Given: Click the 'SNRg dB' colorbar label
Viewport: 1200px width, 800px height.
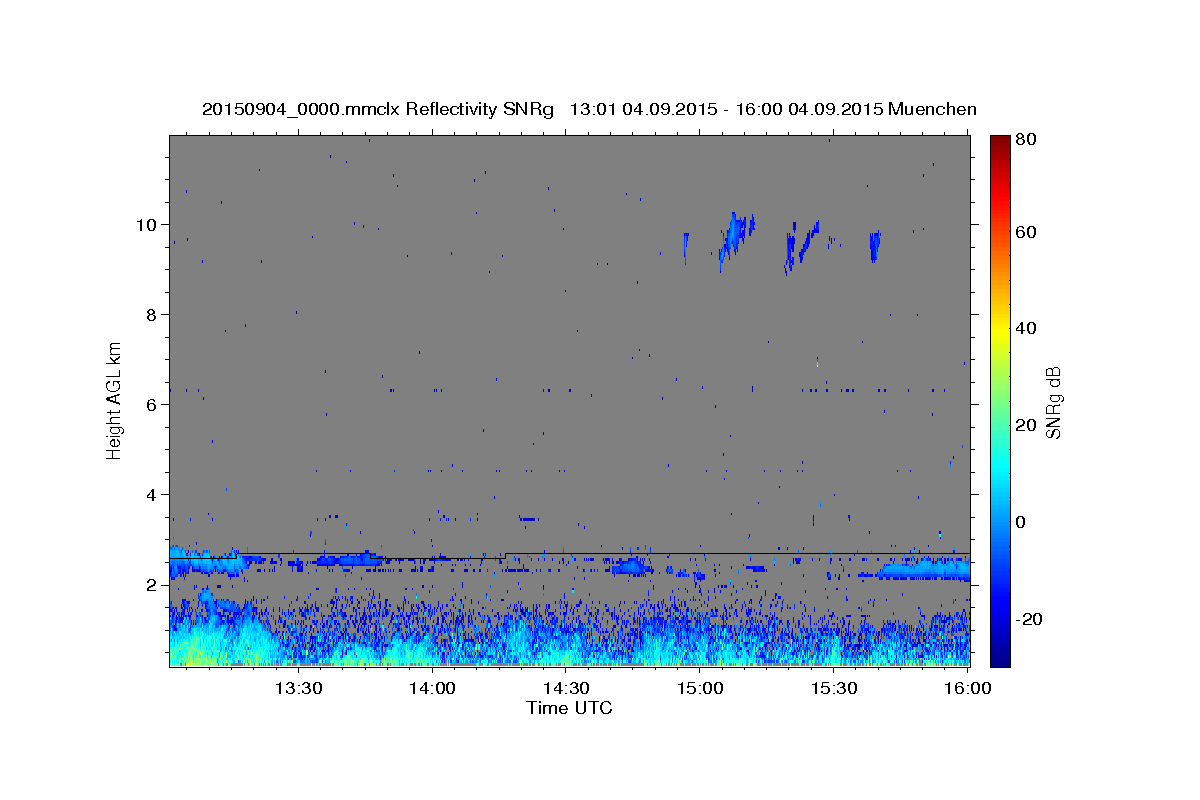Looking at the screenshot, I should pos(1052,402).
